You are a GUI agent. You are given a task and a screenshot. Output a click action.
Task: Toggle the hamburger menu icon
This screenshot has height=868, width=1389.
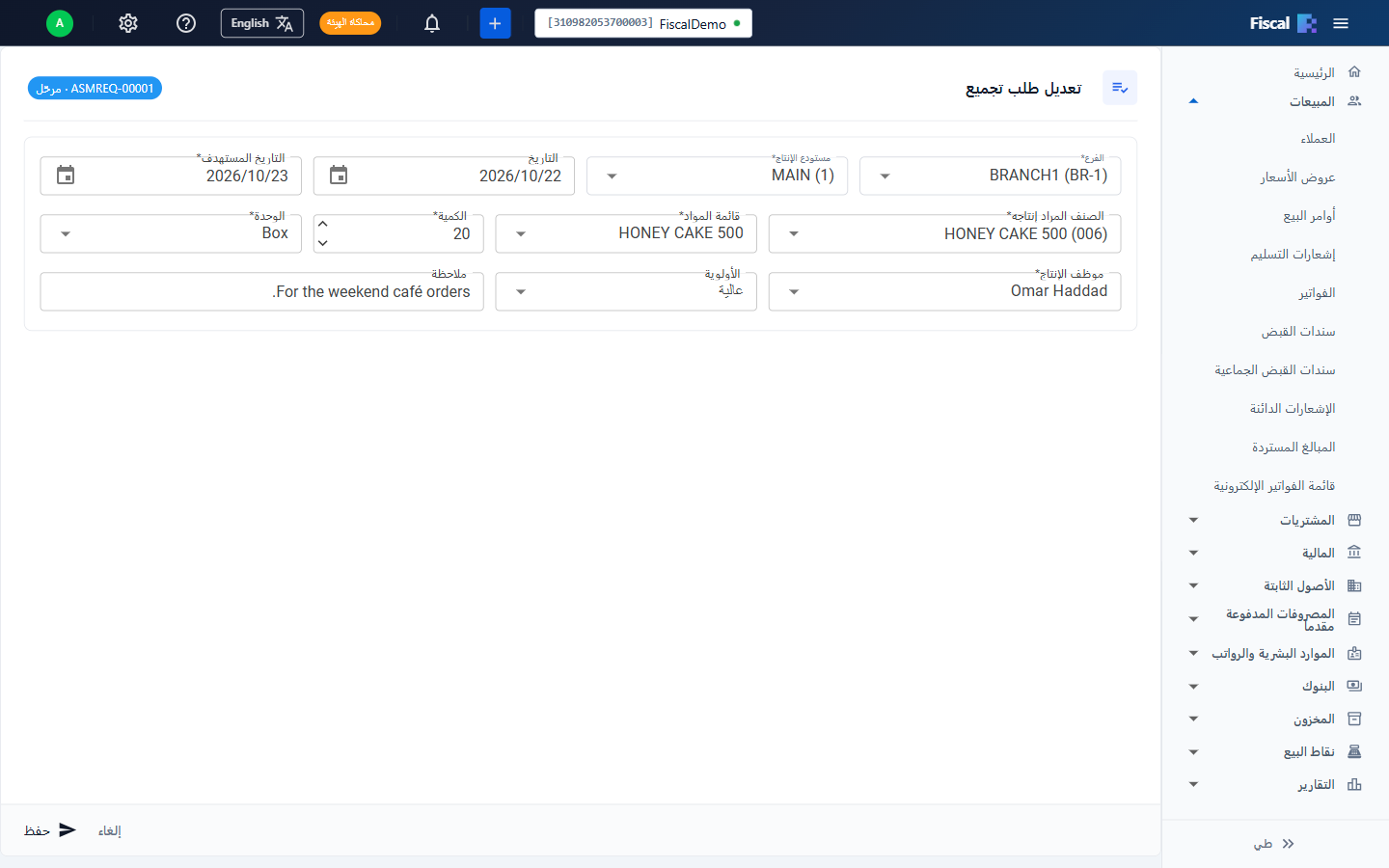coord(1341,23)
